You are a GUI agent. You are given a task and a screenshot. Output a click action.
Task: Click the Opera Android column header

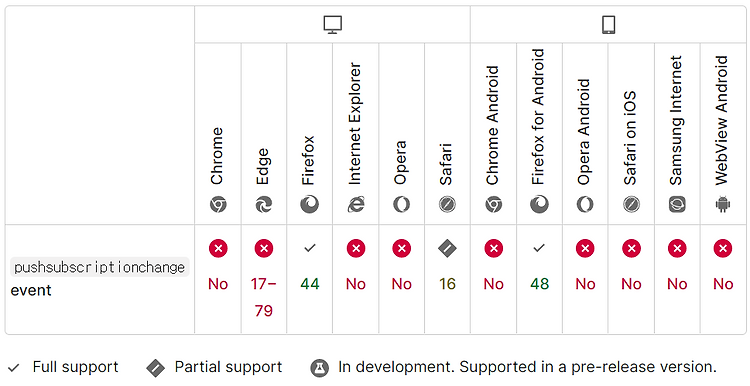[x=585, y=134]
